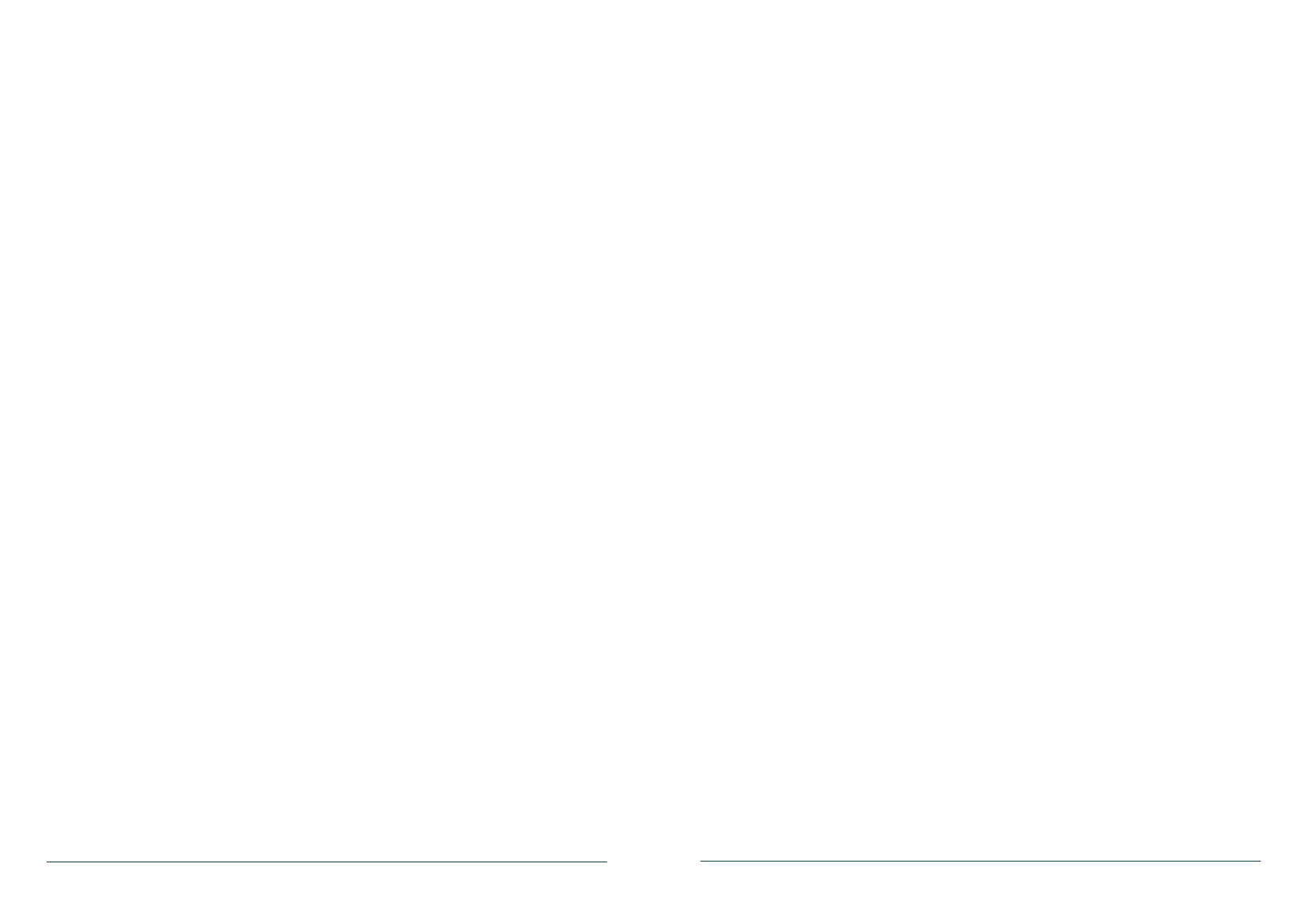Screen dimensions: 1308x924
Task: Click the midpoint of the left footer line
Action: 327,862
